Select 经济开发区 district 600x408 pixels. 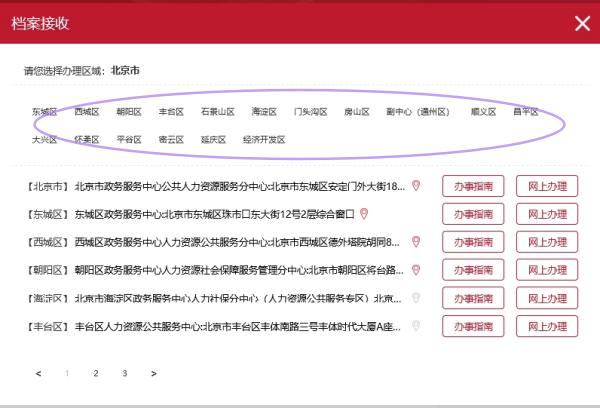[264, 140]
